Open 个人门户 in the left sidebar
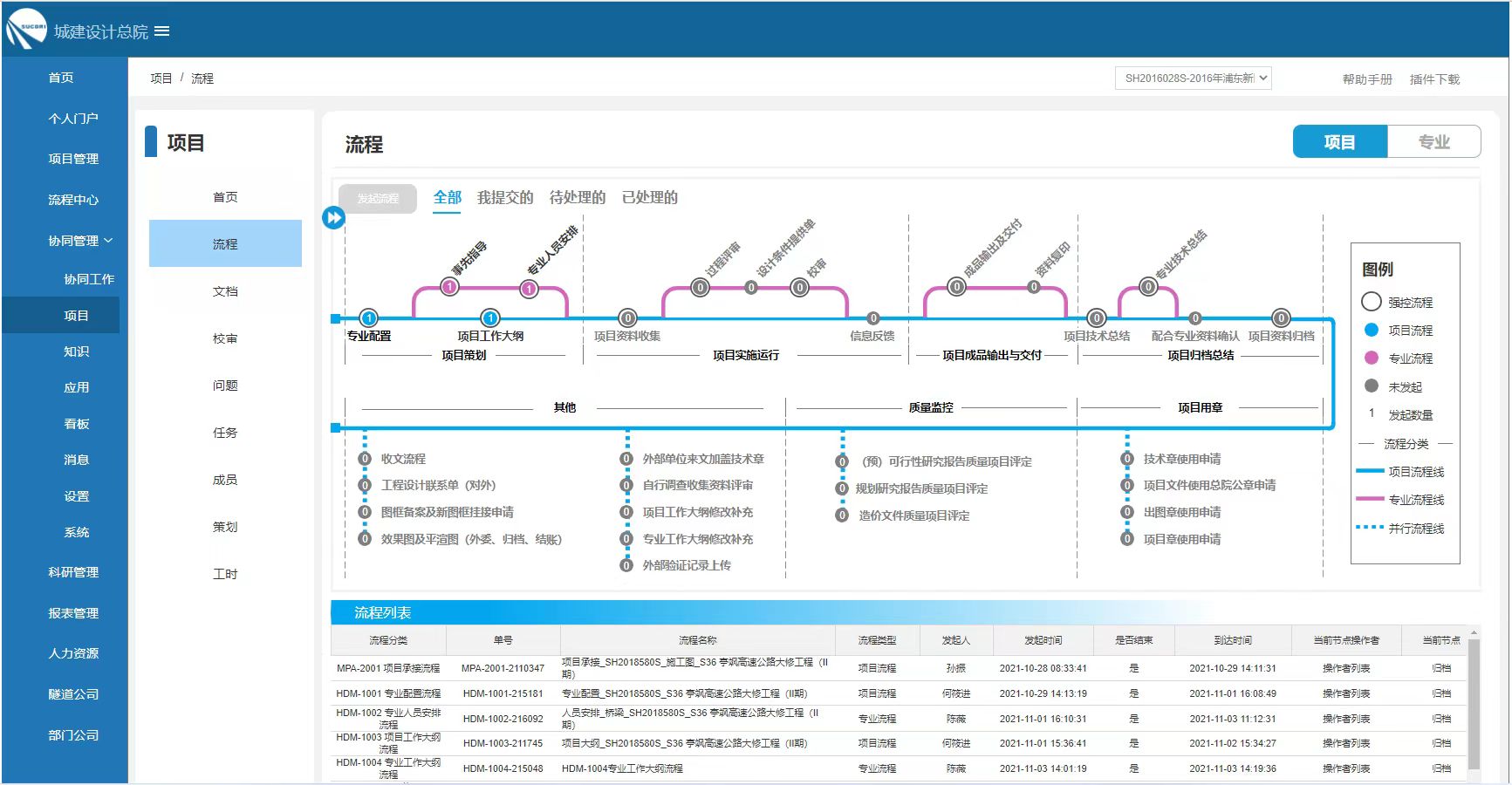Image resolution: width=1512 pixels, height=785 pixels. 73,119
